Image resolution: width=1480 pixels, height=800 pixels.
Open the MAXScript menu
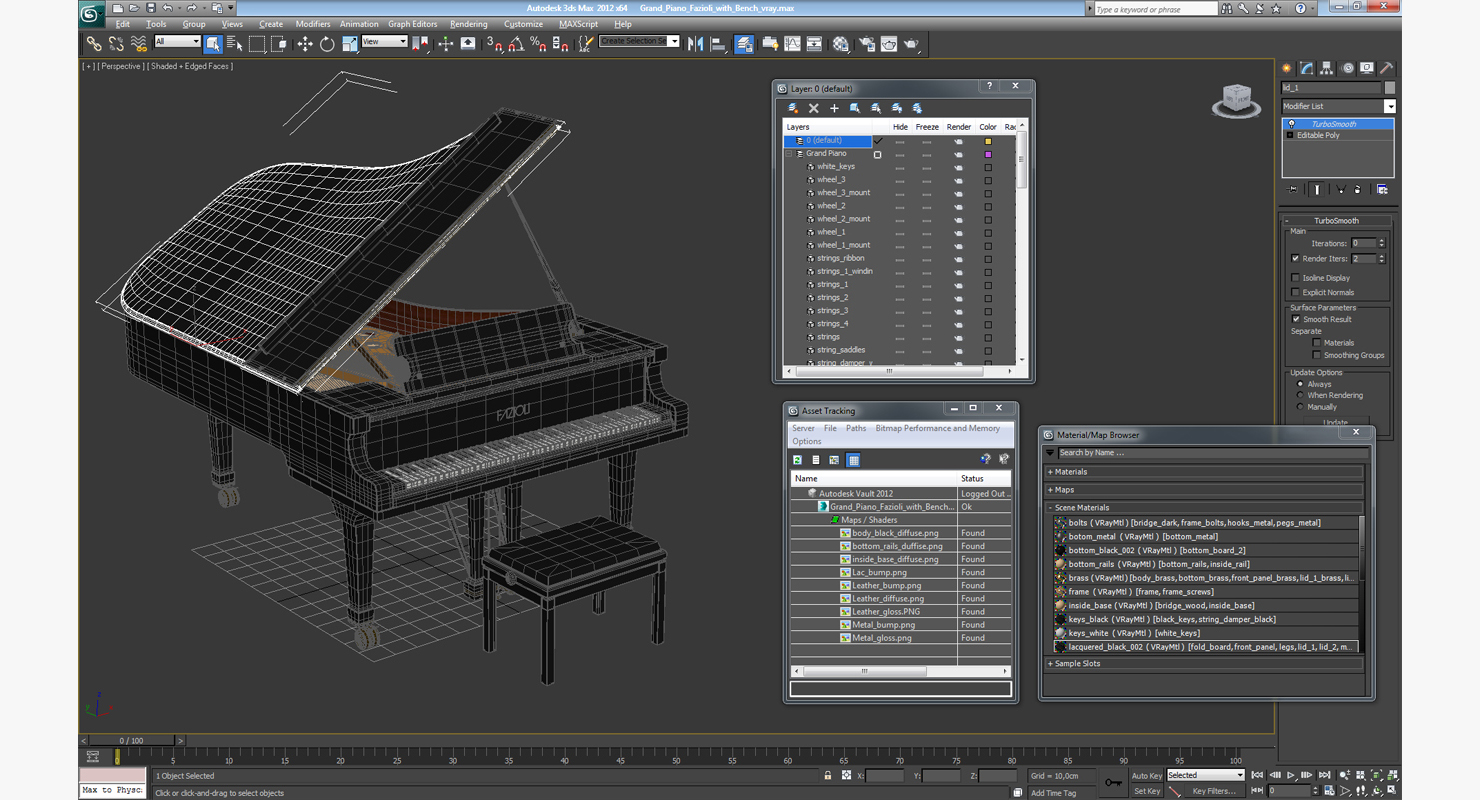pyautogui.click(x=578, y=24)
